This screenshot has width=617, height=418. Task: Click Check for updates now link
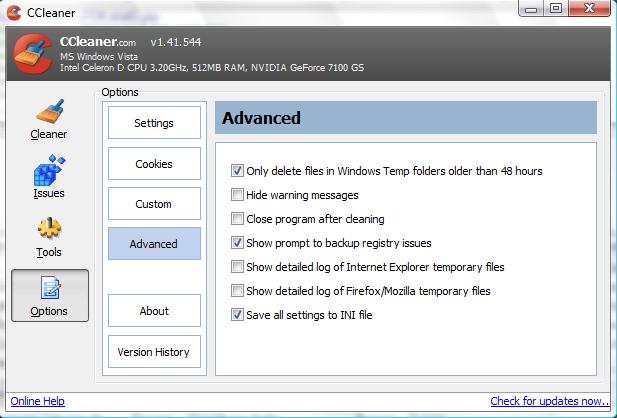coord(549,401)
